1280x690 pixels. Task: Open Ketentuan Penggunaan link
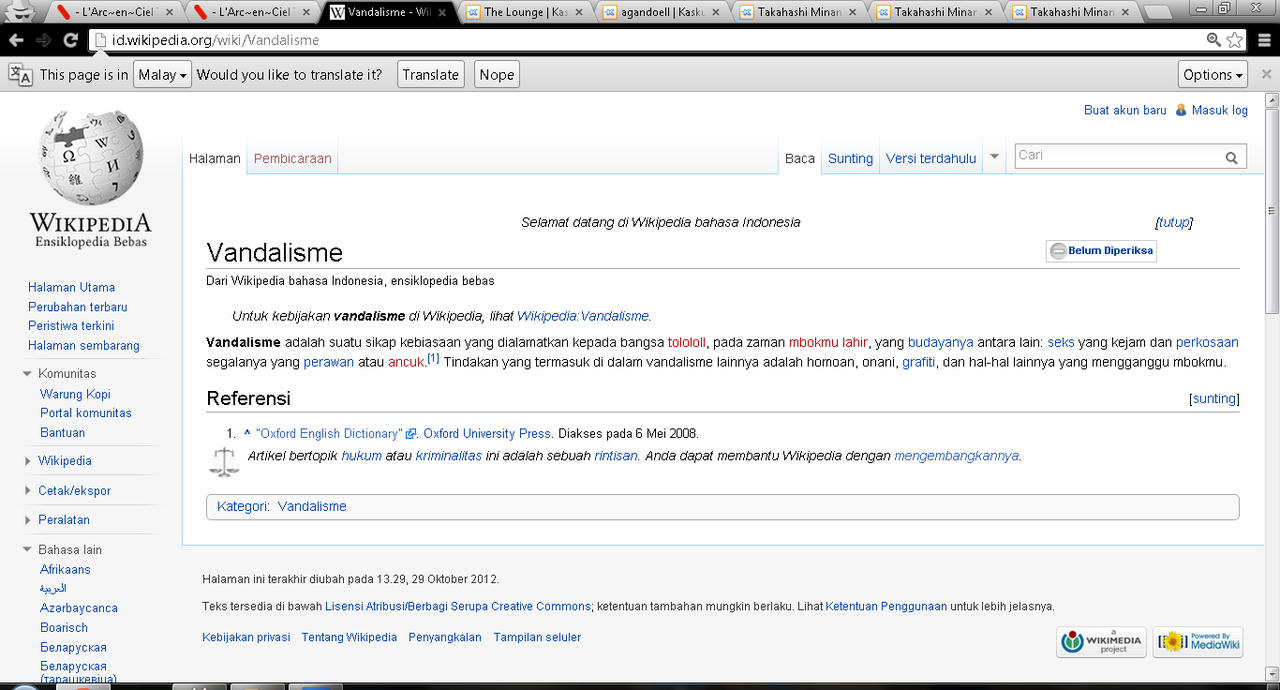(886, 606)
